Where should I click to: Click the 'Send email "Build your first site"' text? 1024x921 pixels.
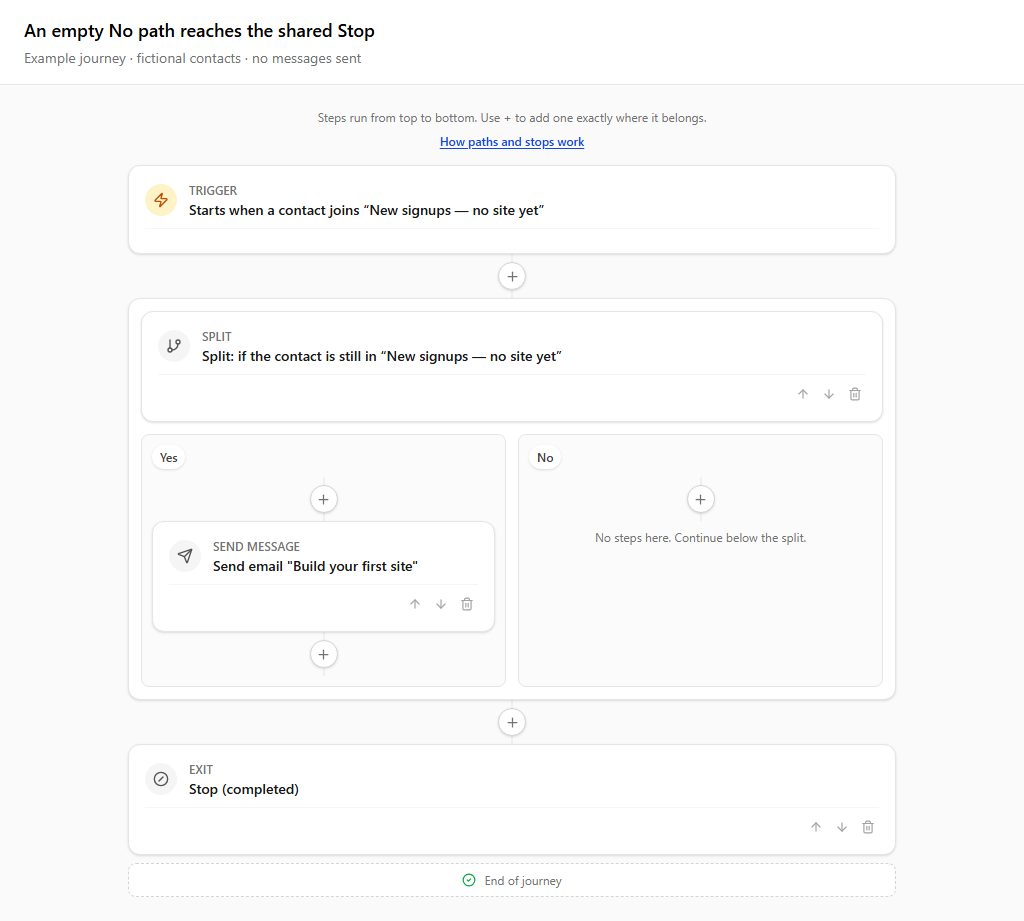(x=315, y=566)
